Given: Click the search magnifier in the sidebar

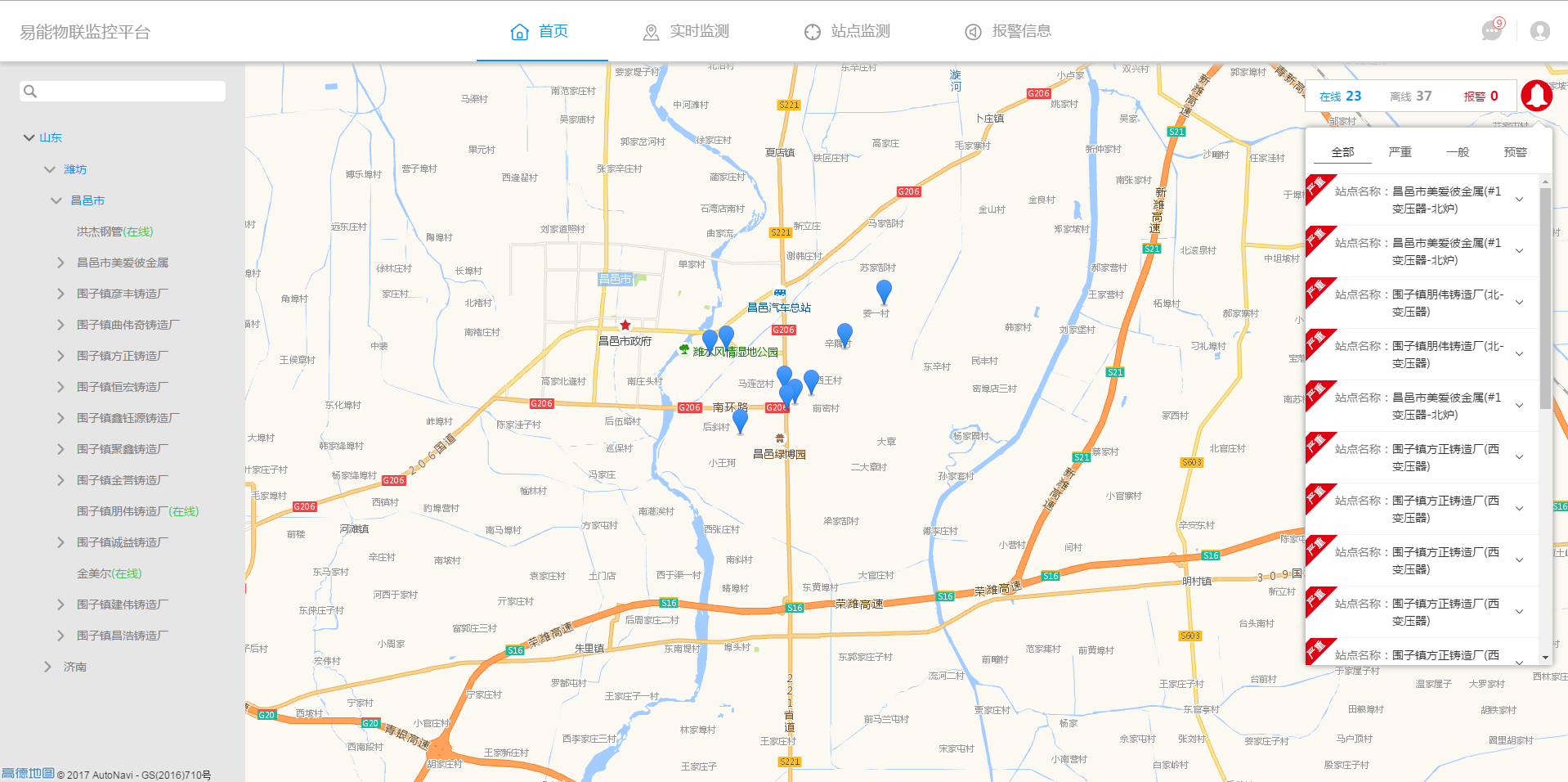Looking at the screenshot, I should 30,91.
